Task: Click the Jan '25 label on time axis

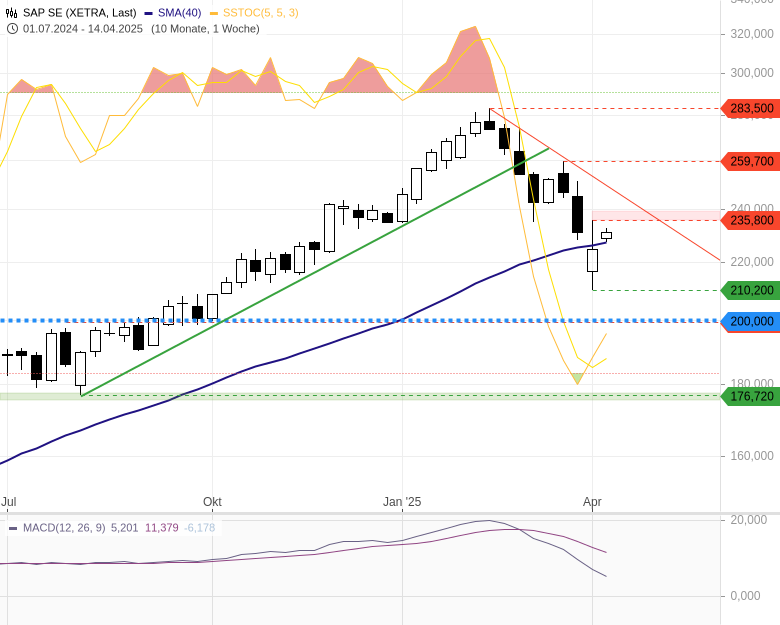Action: click(x=402, y=502)
